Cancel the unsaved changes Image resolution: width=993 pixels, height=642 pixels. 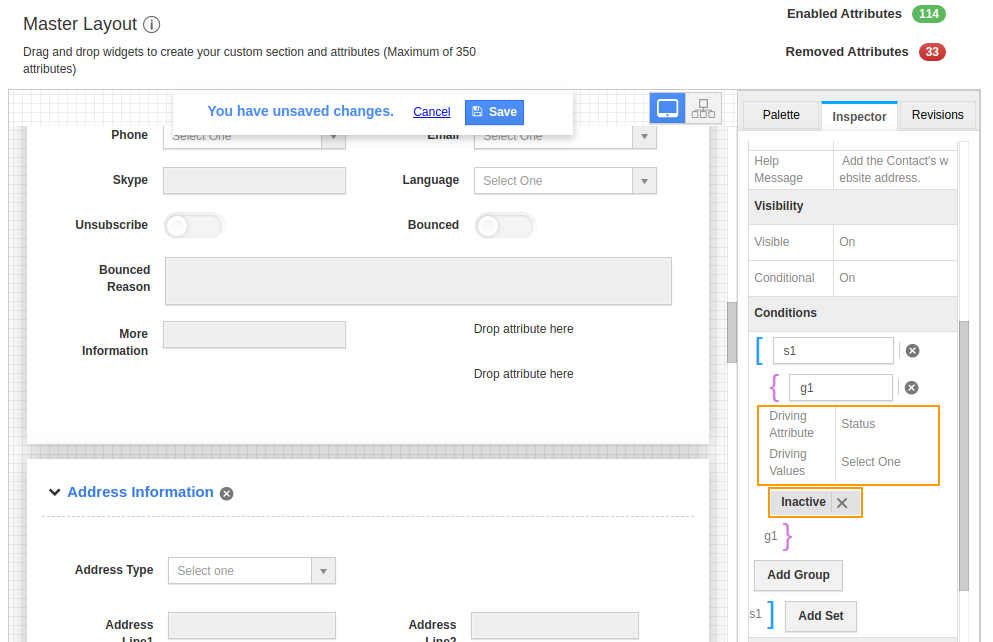(431, 112)
